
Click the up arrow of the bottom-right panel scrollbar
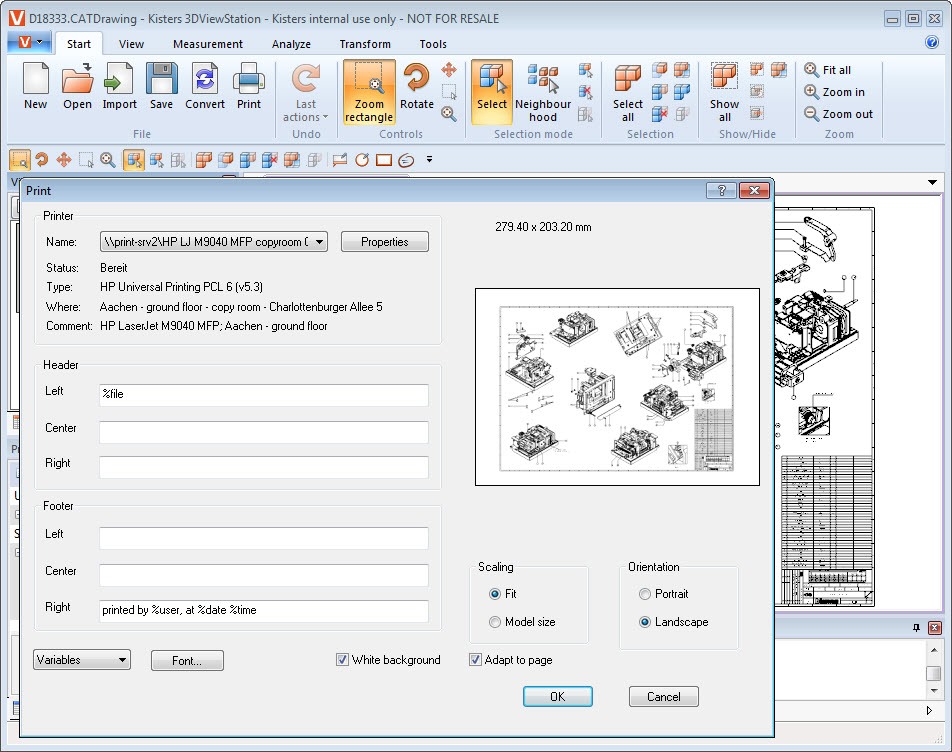click(x=934, y=651)
